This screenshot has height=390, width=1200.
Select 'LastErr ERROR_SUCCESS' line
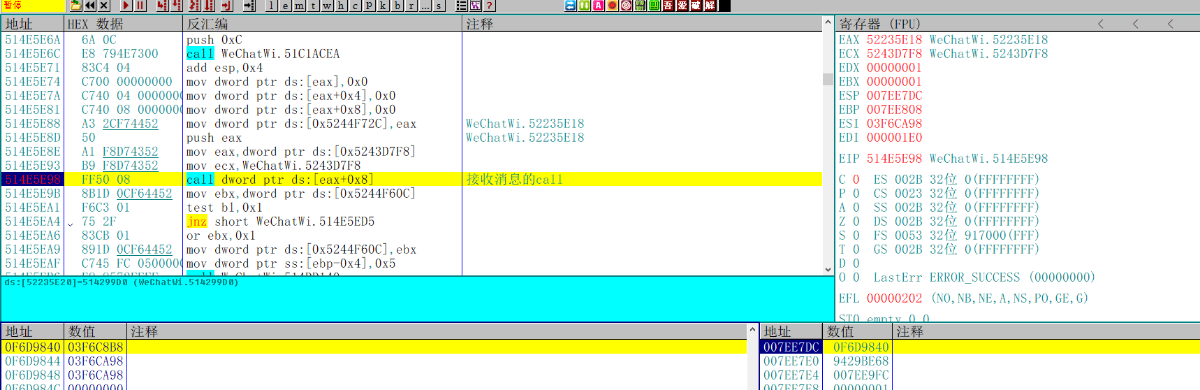click(984, 277)
